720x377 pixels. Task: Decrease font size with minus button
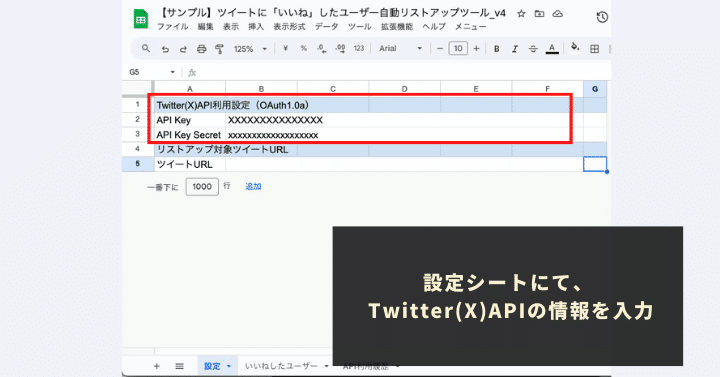[x=440, y=48]
